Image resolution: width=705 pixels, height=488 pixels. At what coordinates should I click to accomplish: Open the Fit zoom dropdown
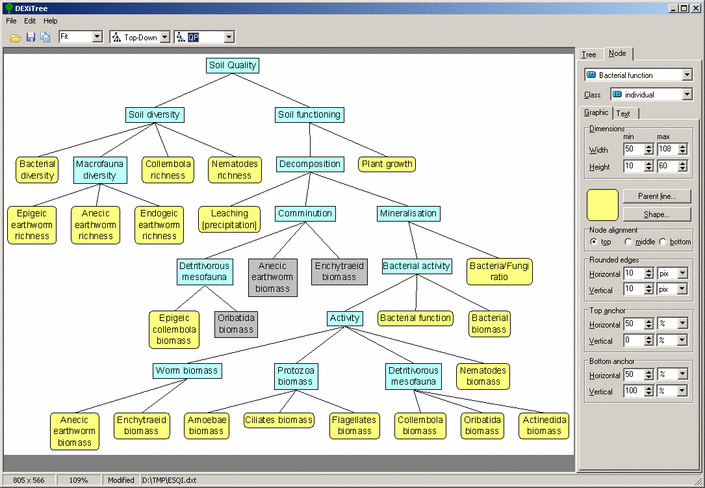97,37
